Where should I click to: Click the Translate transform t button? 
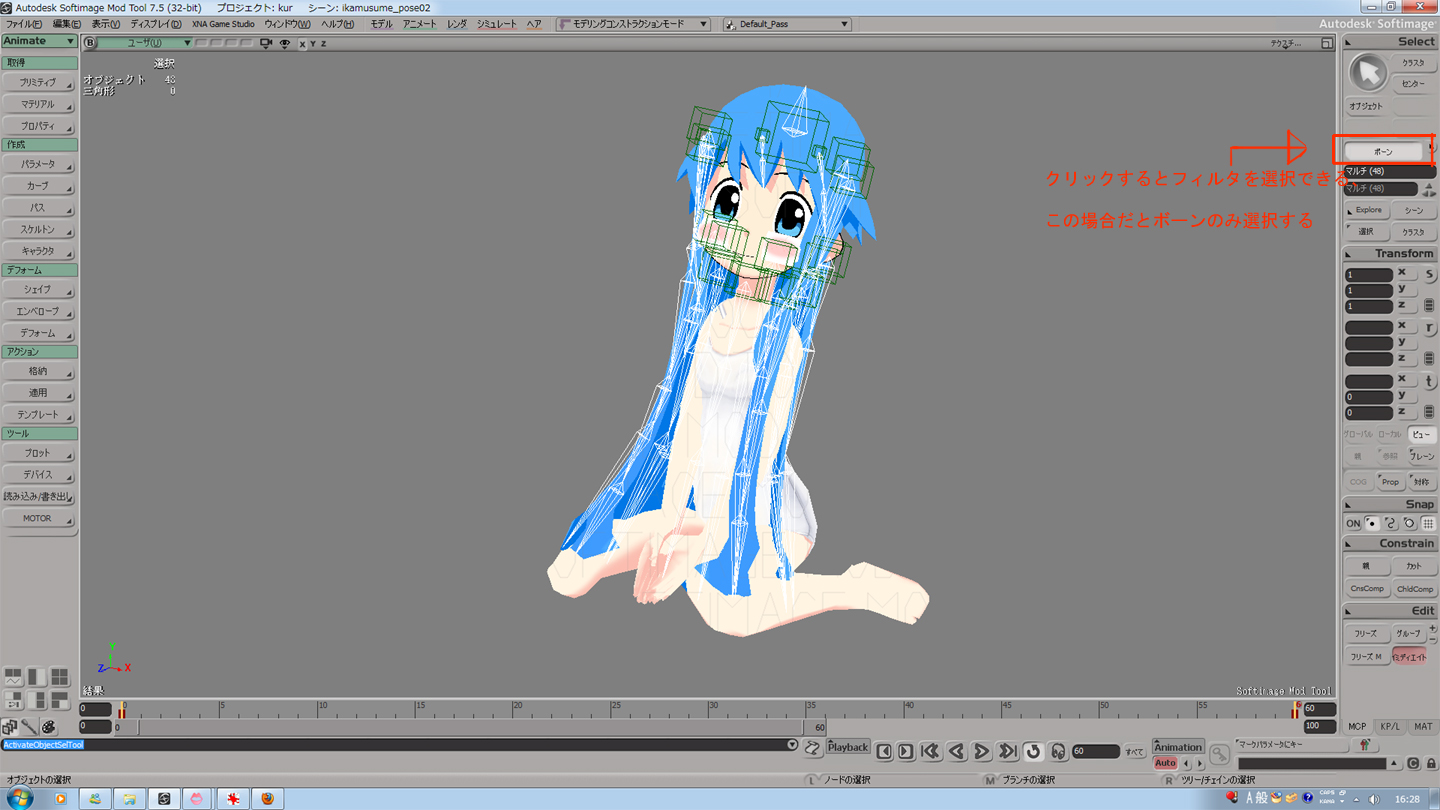point(1429,382)
